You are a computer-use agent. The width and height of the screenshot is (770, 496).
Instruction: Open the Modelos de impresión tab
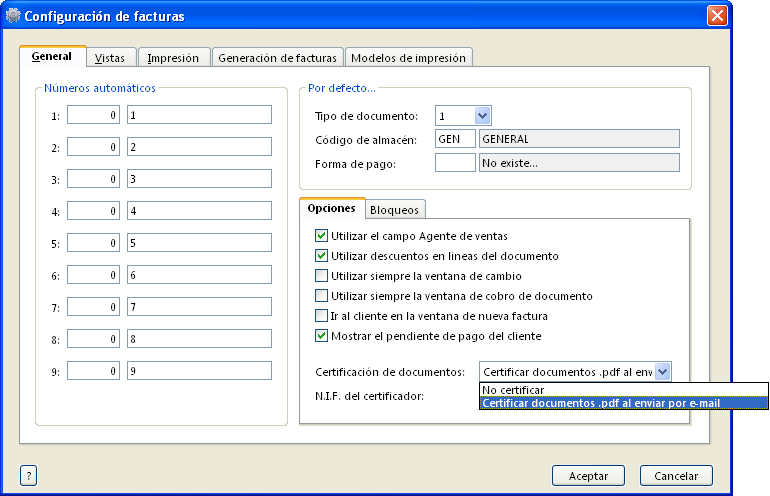click(408, 58)
